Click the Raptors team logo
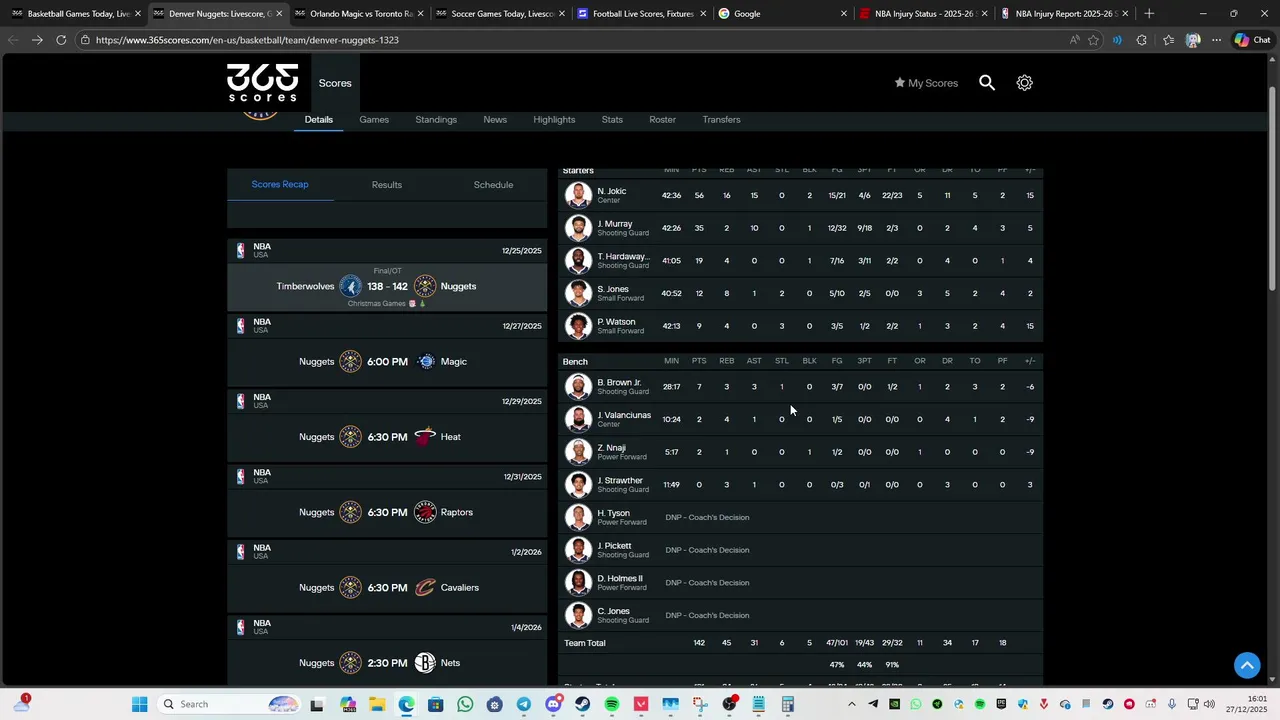This screenshot has height=720, width=1280. [x=425, y=512]
